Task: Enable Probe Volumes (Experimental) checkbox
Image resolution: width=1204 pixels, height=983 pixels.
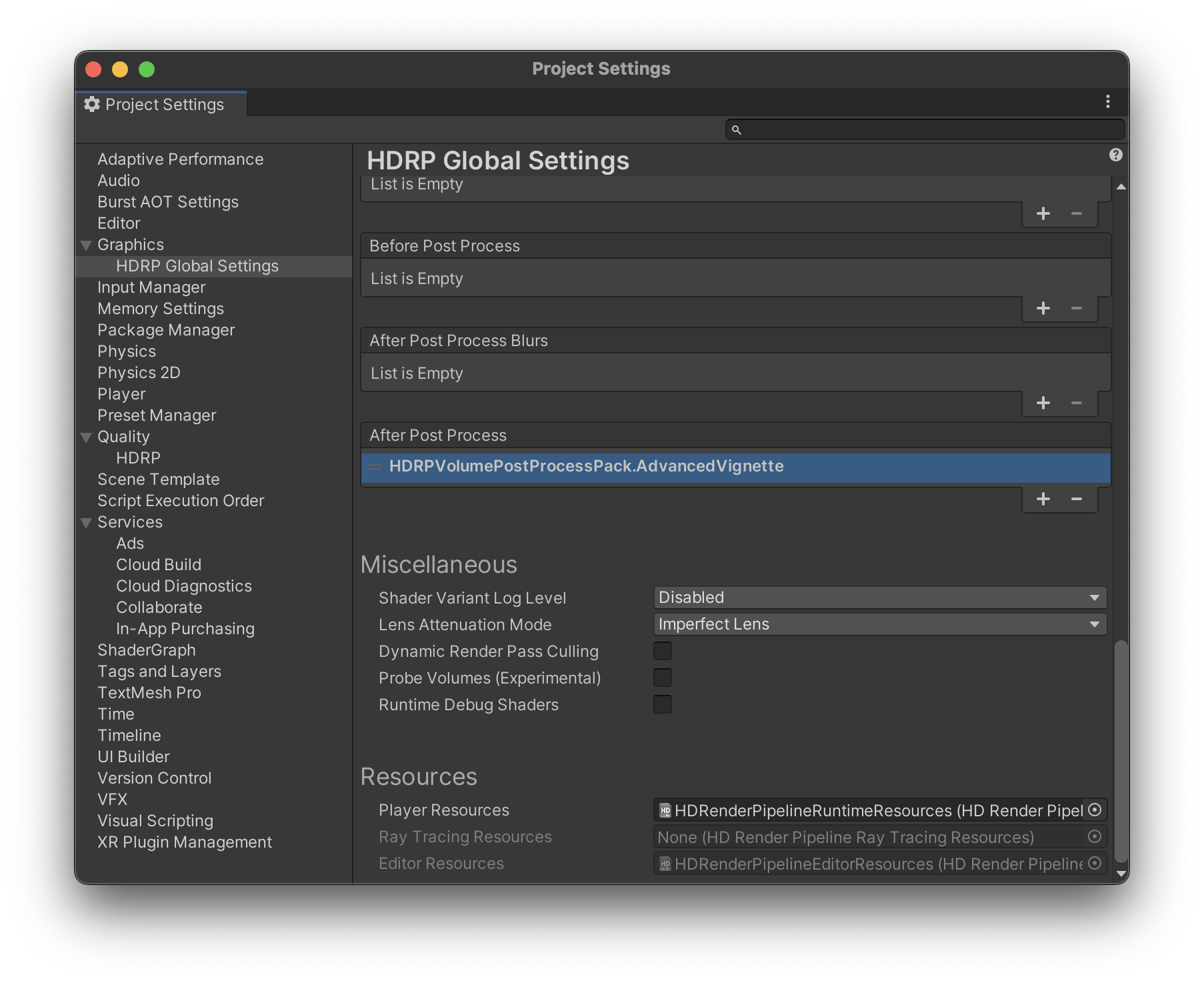Action: (663, 678)
